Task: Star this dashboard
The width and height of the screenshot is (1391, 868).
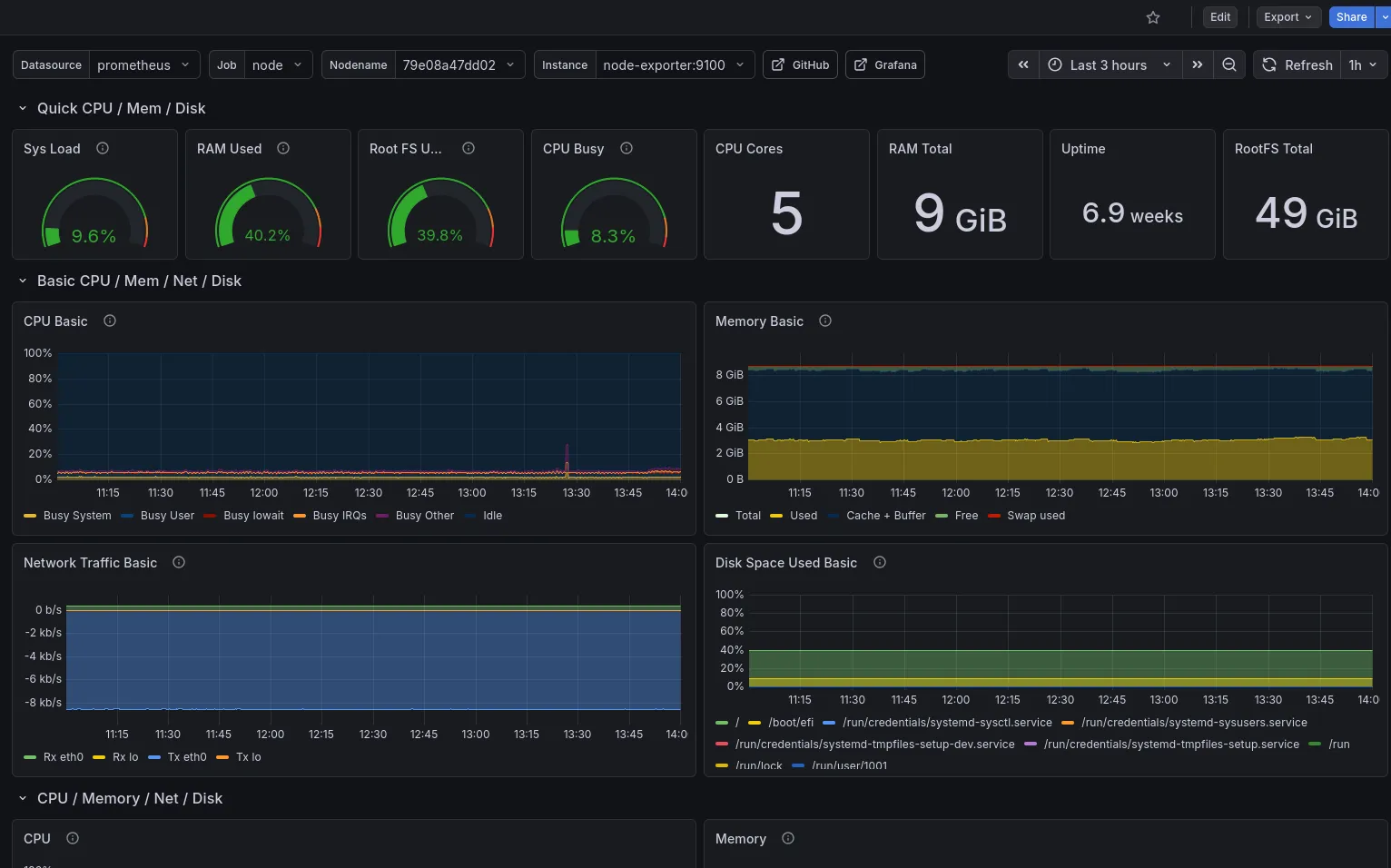Action: [x=1152, y=17]
